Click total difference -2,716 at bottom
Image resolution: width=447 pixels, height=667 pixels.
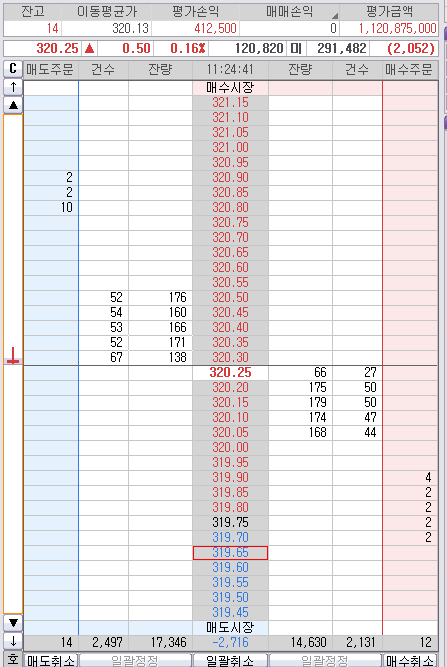click(x=230, y=642)
